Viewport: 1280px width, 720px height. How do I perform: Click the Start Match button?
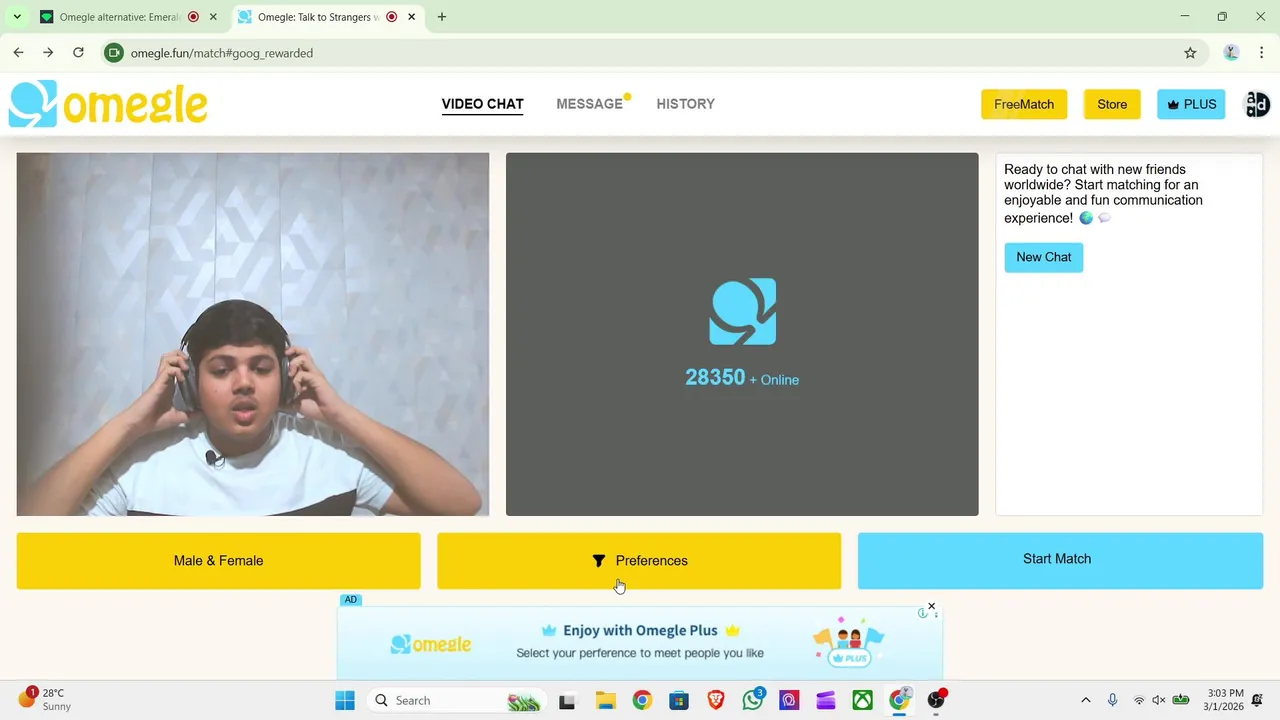click(1060, 560)
